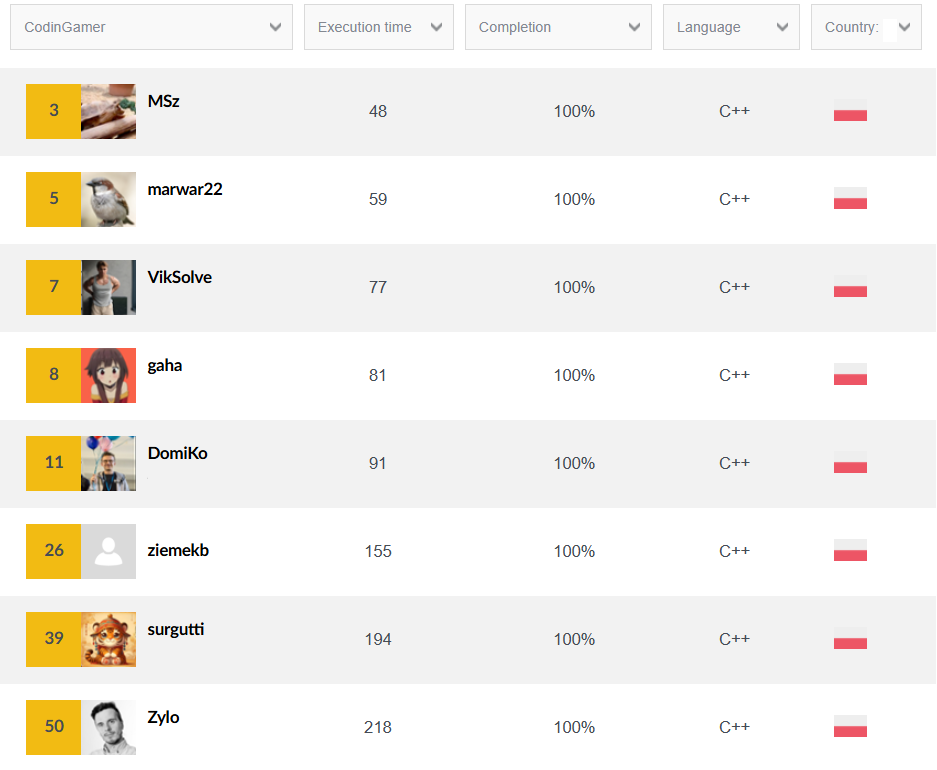This screenshot has height=770, width=937.
Task: Open the Execution time dropdown
Action: 379,27
